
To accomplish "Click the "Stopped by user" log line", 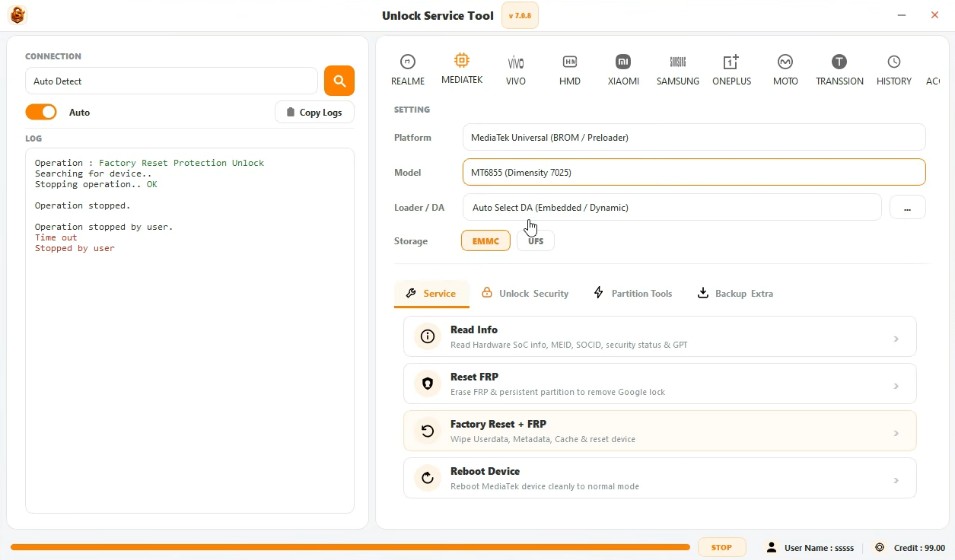I will pyautogui.click(x=74, y=249).
